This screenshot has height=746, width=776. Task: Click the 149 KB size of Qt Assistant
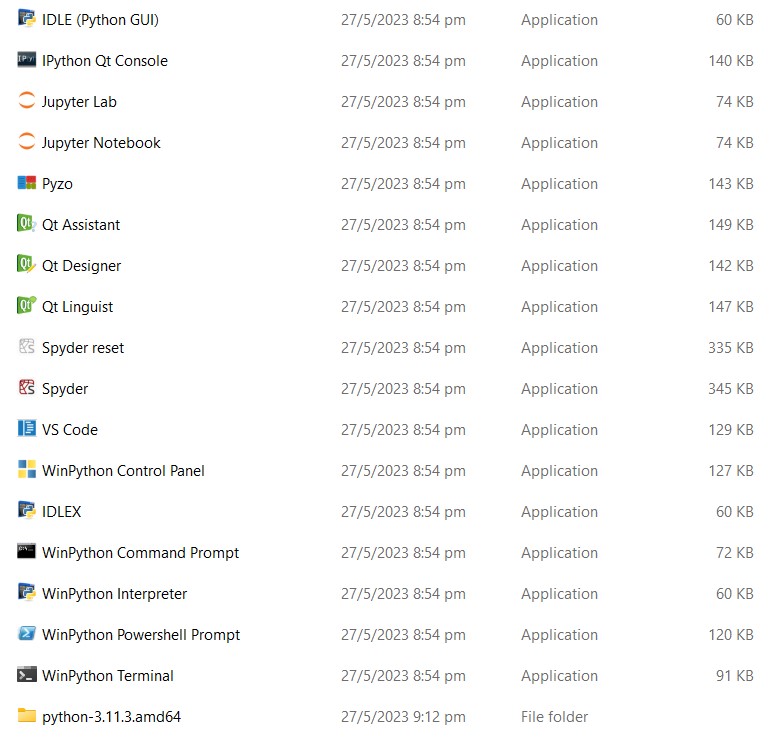tap(731, 225)
